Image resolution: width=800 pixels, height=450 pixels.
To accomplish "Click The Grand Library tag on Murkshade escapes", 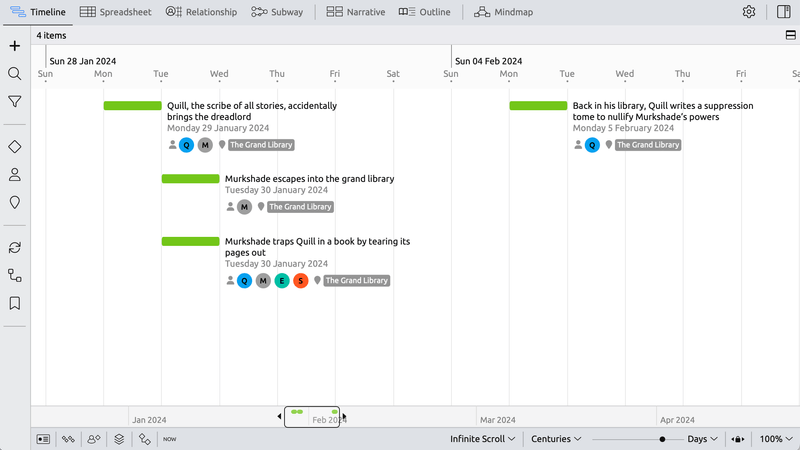I will [301, 207].
